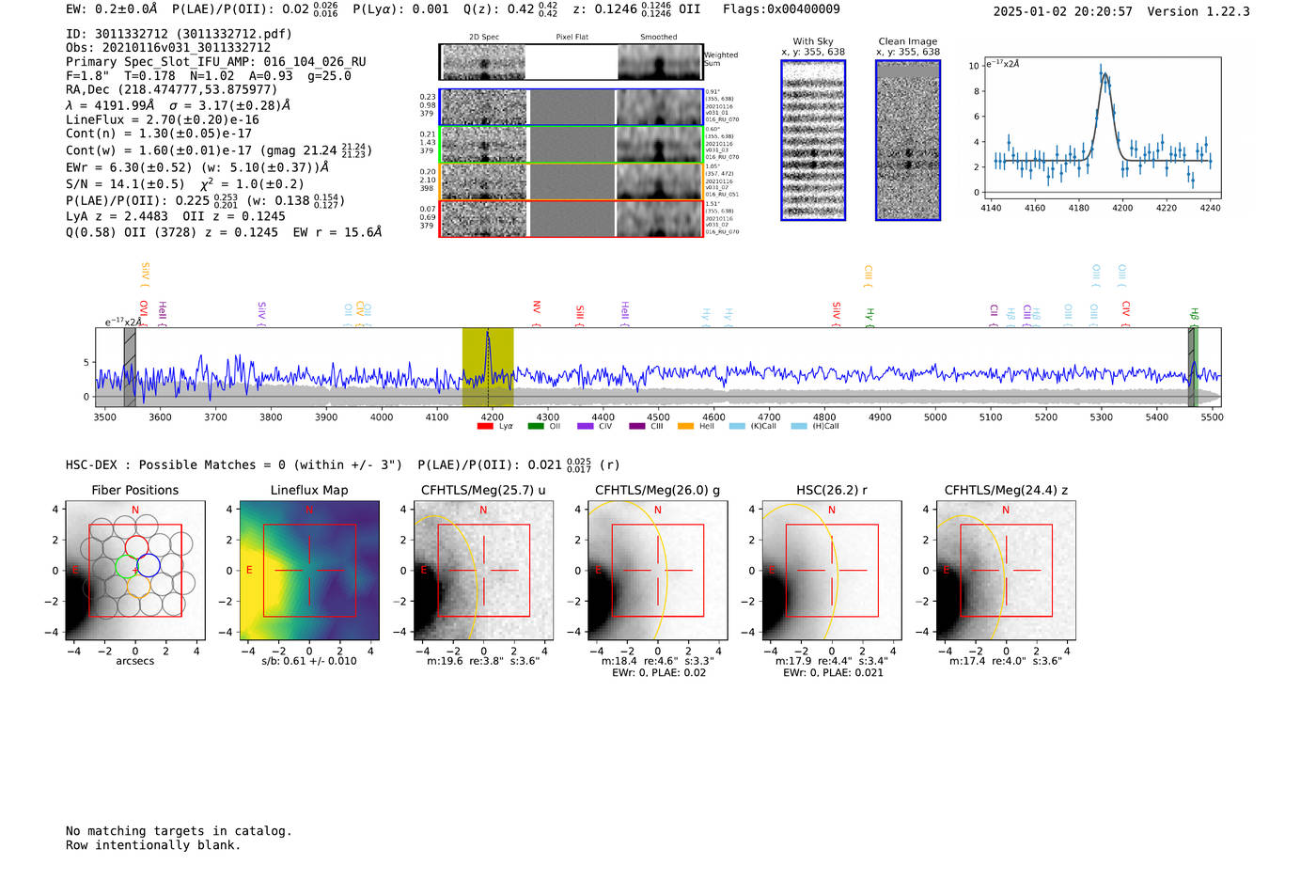Screen dimensions: 1316x896
Task: Click the green Hβ line label
Action: (x=1194, y=315)
